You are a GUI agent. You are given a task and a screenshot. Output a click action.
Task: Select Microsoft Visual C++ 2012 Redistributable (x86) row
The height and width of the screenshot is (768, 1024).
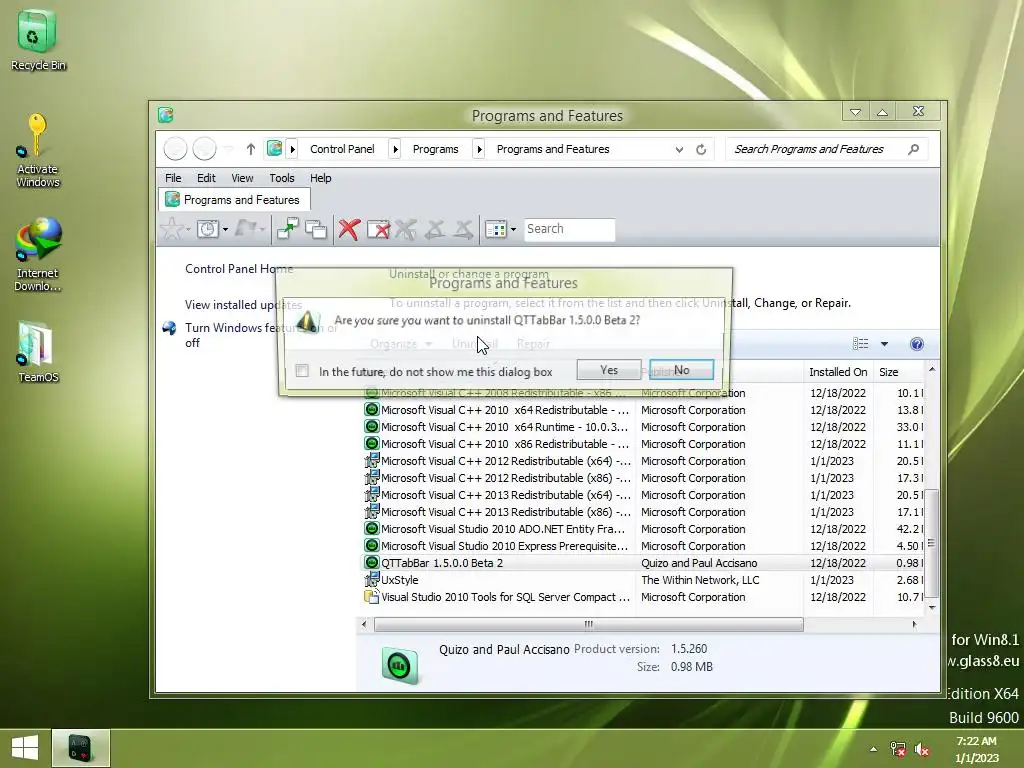click(x=643, y=478)
